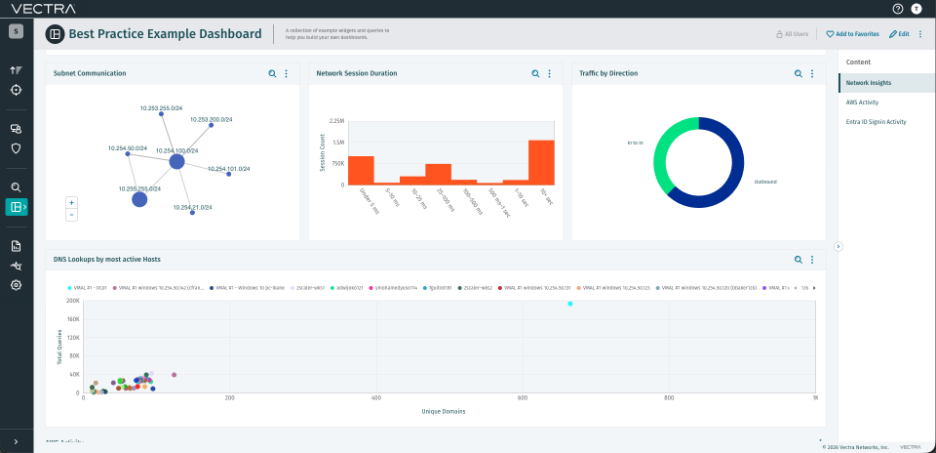Click the Edit pencil button
The width and height of the screenshot is (936, 453).
(x=899, y=34)
